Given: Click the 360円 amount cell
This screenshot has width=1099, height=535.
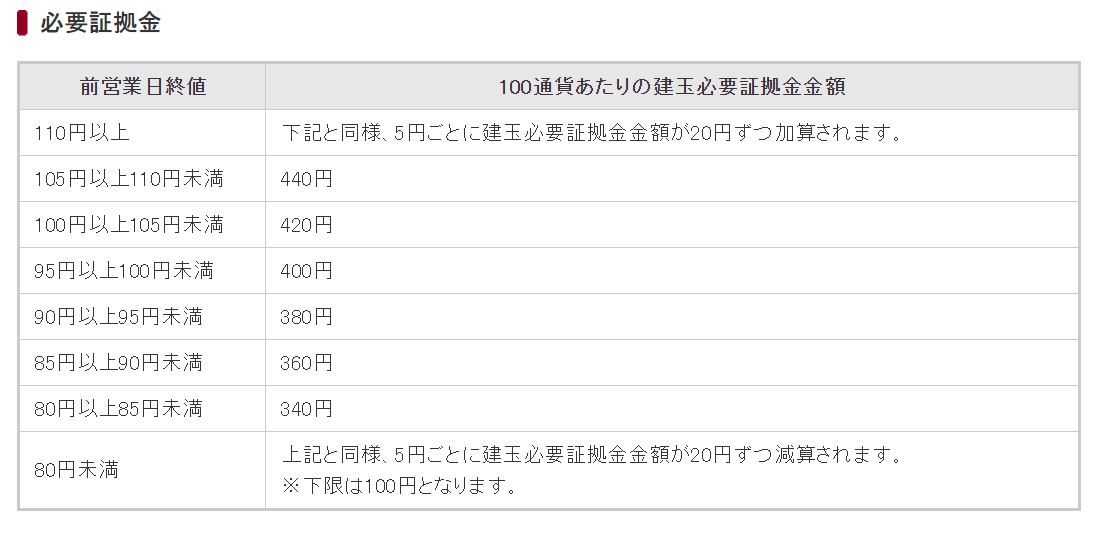Looking at the screenshot, I should pos(306,363).
